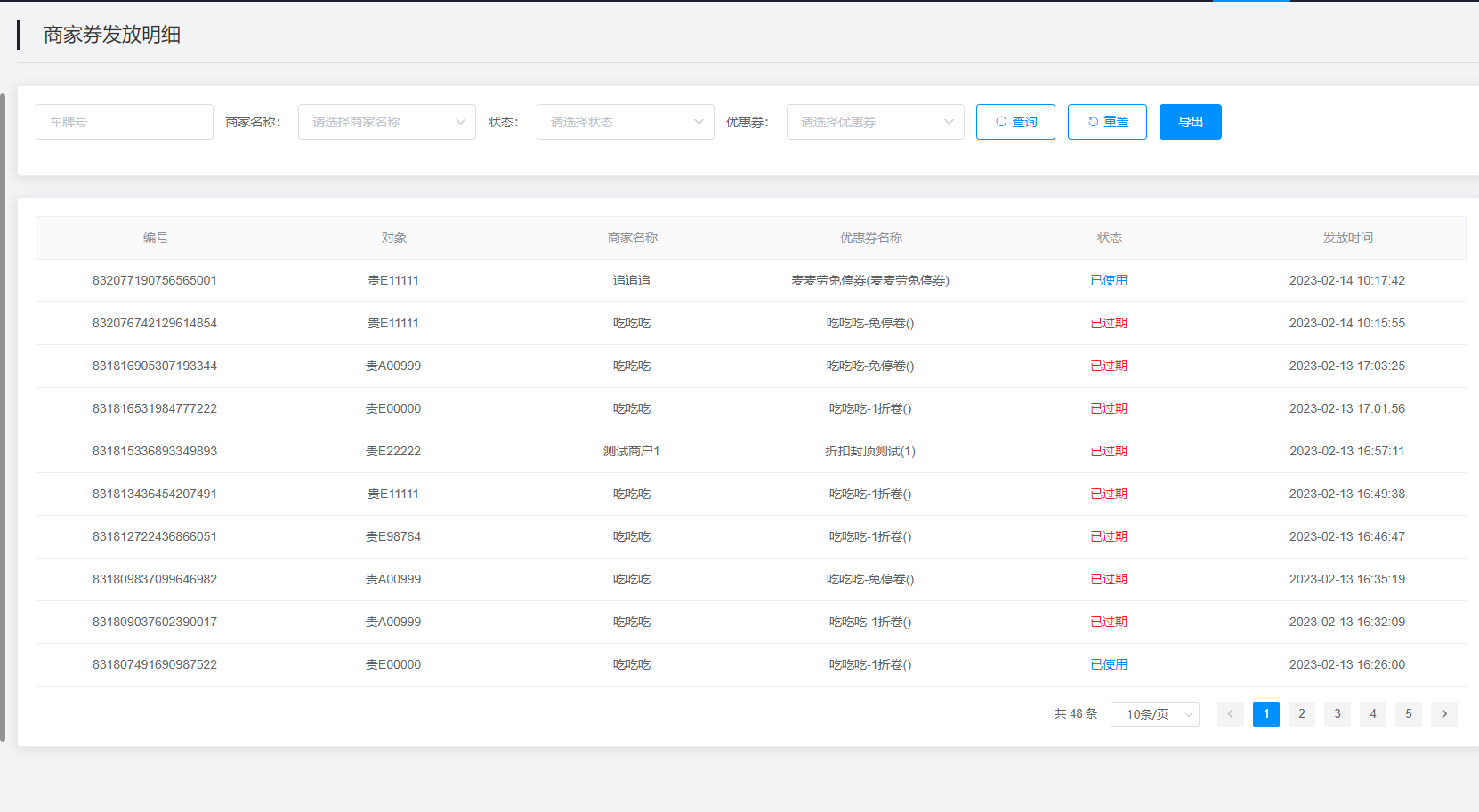Open the 优惠券 coupon dropdown
This screenshot has height=812, width=1479.
pos(875,122)
